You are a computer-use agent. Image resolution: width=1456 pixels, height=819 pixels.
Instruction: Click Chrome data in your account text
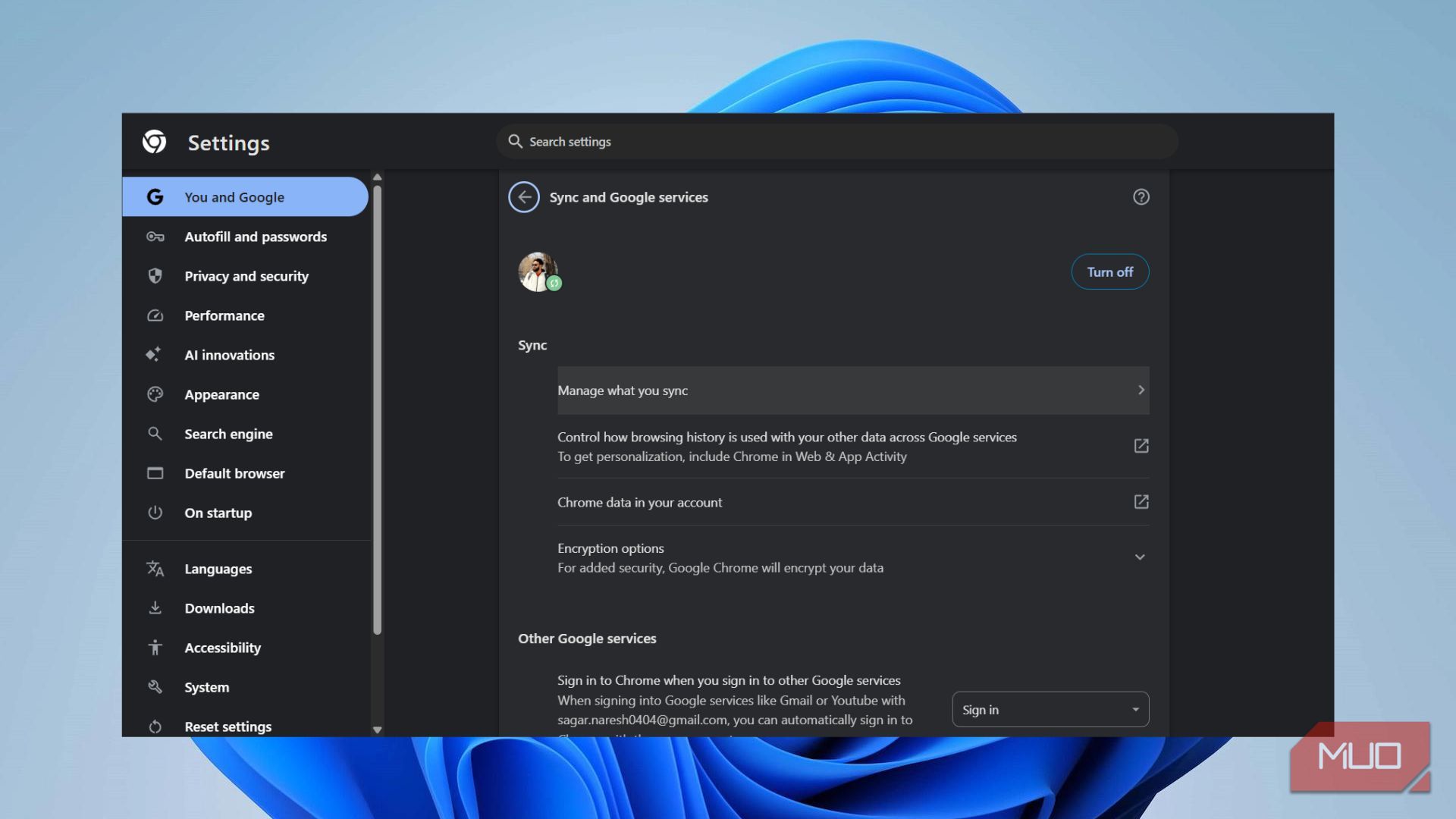(x=639, y=503)
